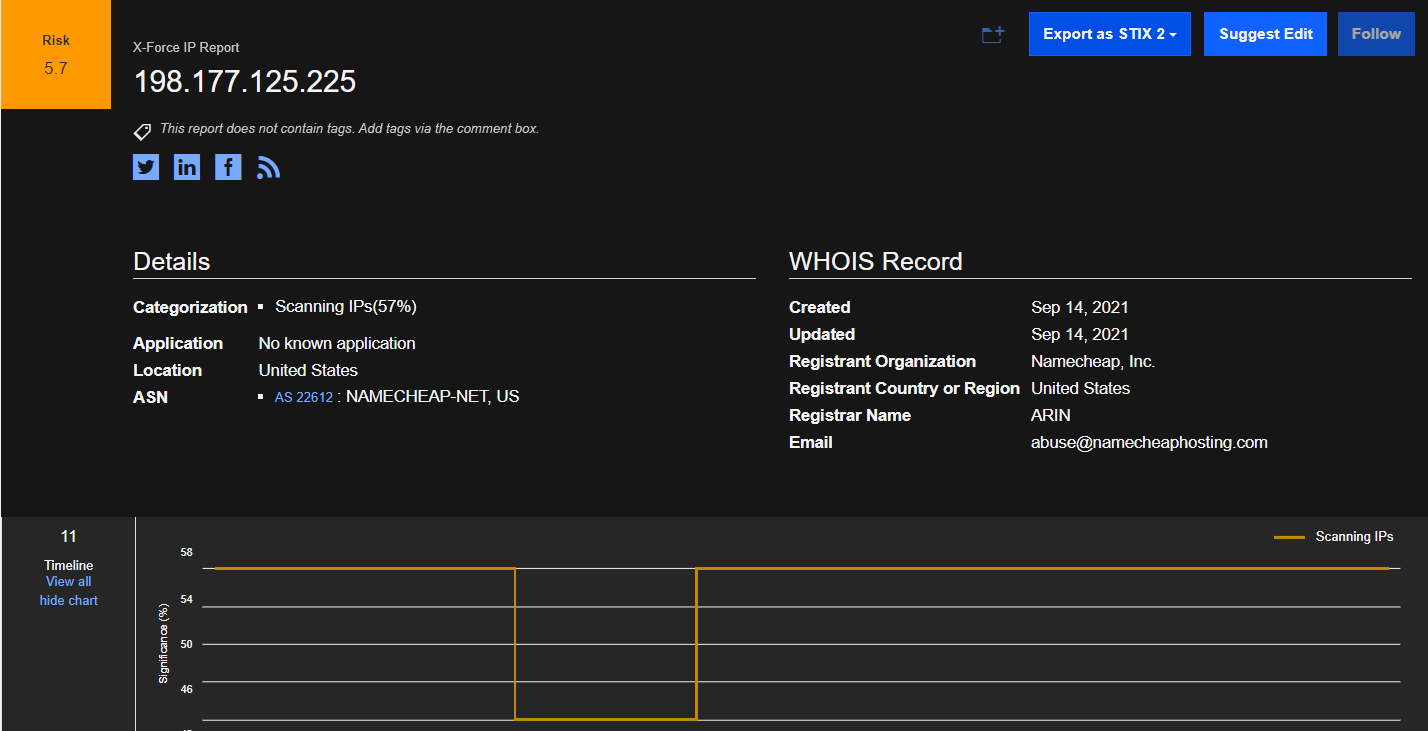Click the Risk 5.7 score badge
Viewport: 1428px width, 731px height.
tap(56, 54)
